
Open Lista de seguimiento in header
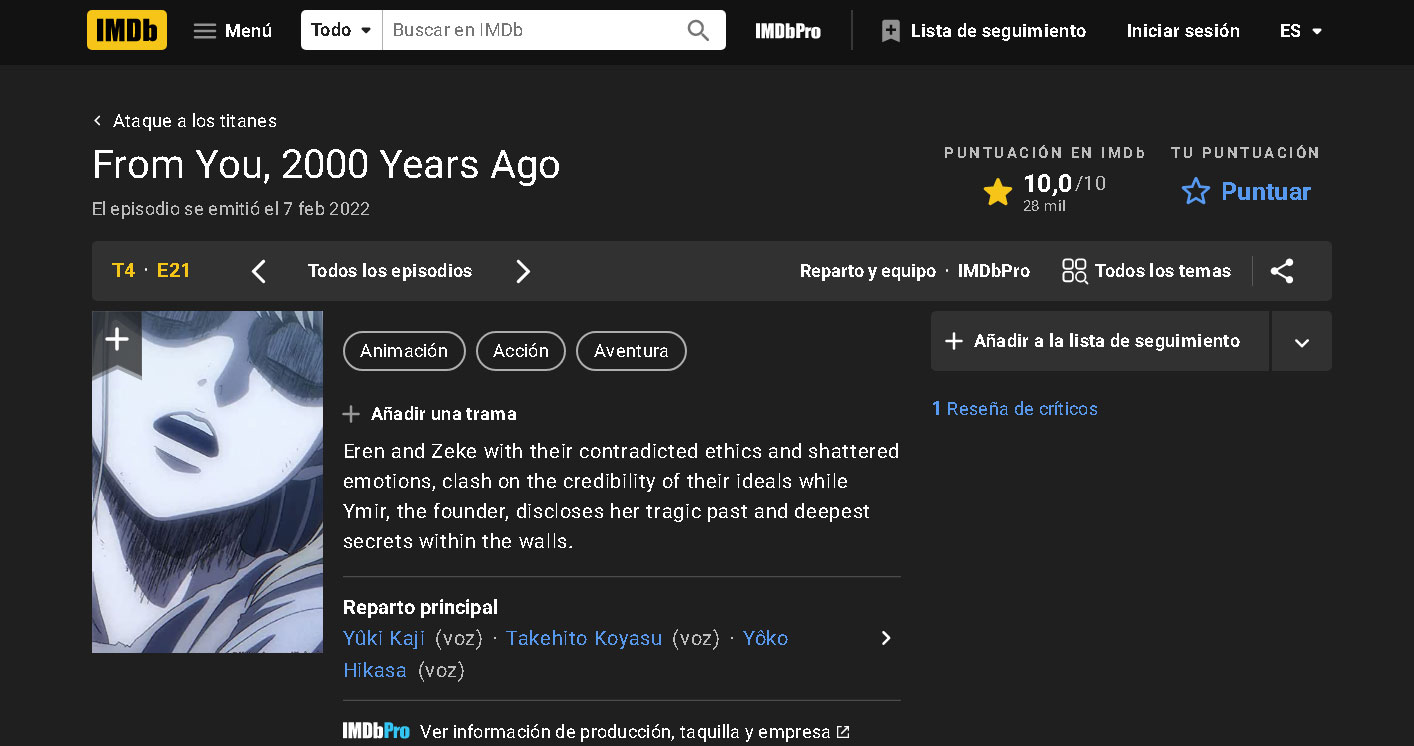[x=983, y=31]
